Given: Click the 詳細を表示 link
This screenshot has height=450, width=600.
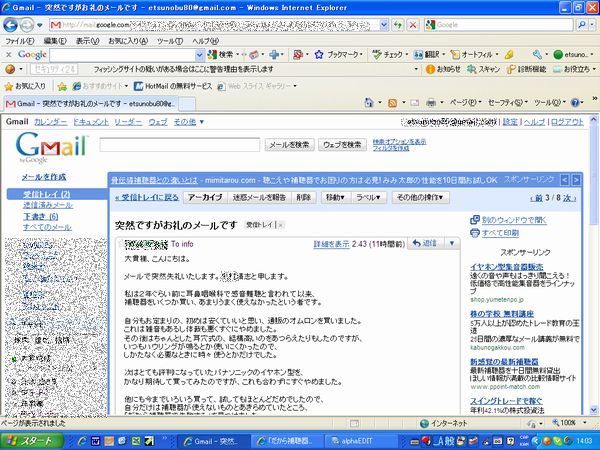Looking at the screenshot, I should pos(331,244).
